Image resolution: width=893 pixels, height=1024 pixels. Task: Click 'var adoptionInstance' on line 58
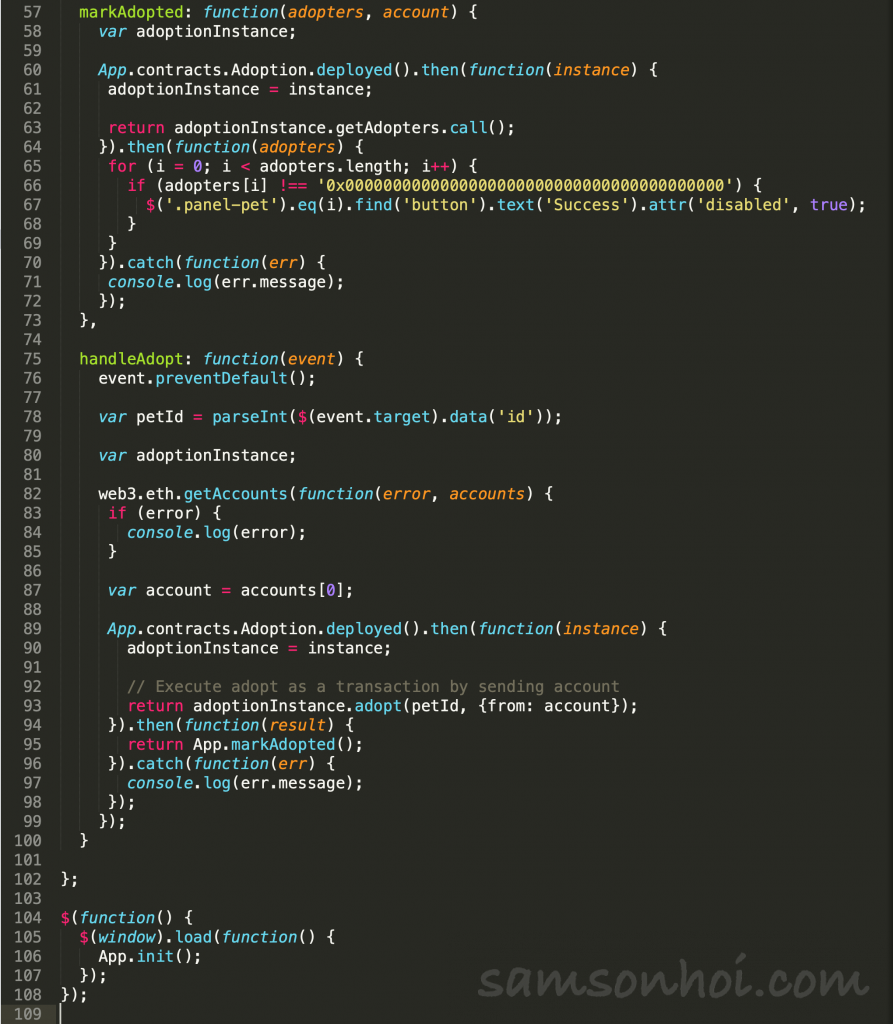pyautogui.click(x=193, y=31)
